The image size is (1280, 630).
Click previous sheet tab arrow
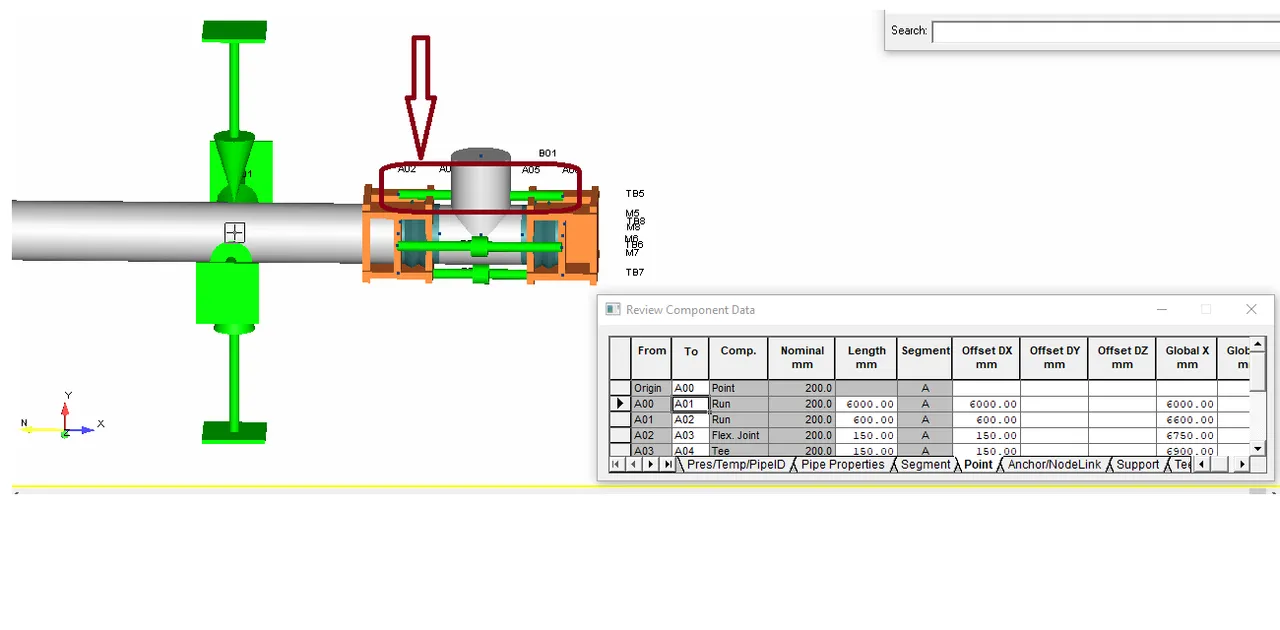click(633, 465)
